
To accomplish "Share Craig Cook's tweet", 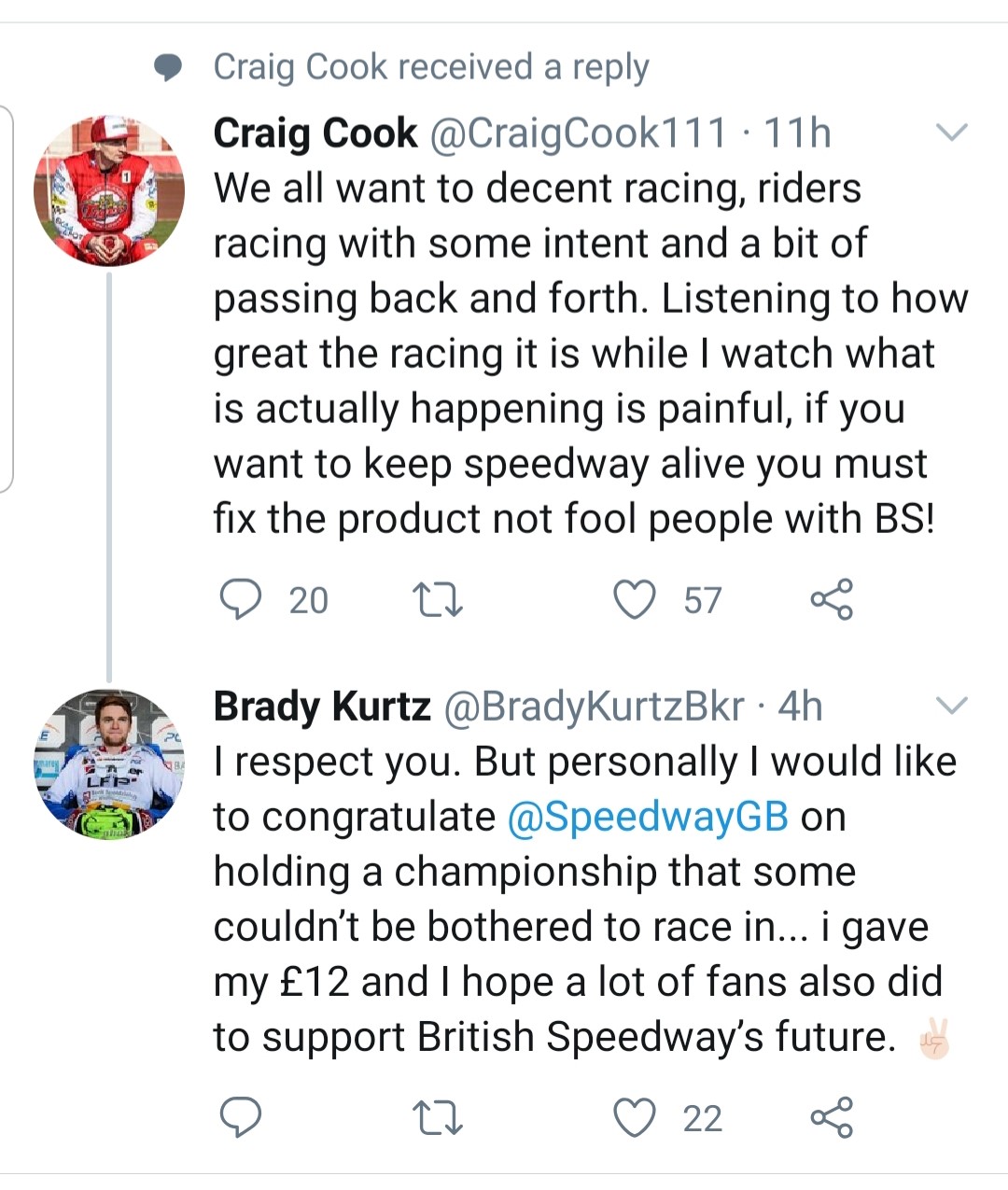I will [832, 599].
